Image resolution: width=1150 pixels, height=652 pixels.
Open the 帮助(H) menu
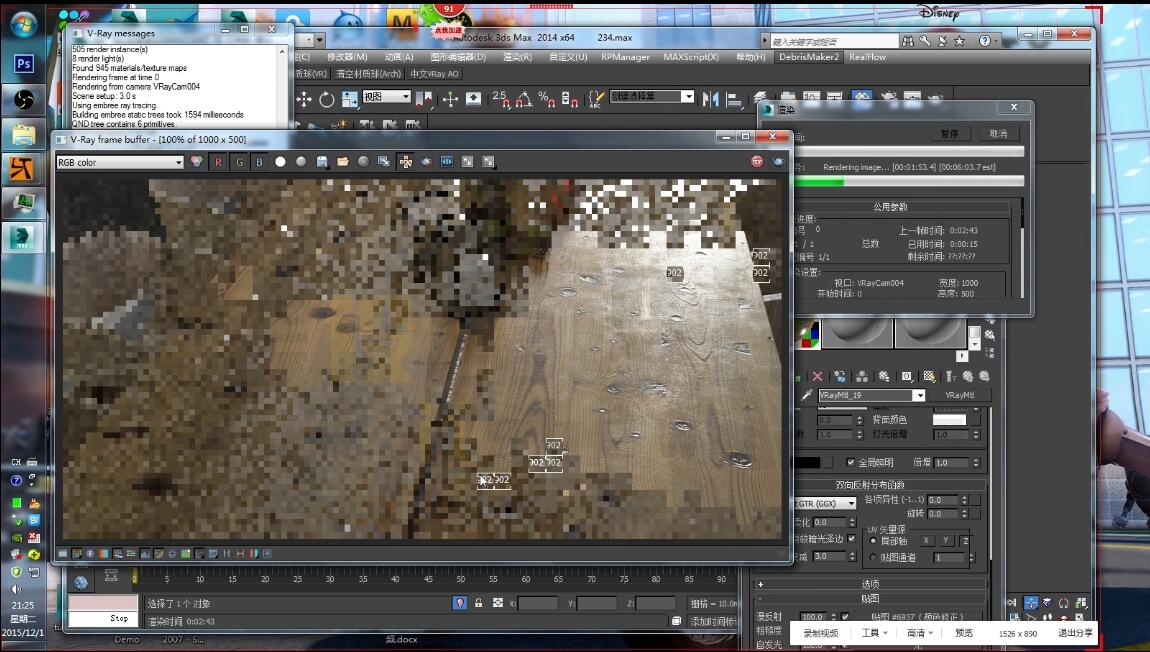pyautogui.click(x=750, y=56)
